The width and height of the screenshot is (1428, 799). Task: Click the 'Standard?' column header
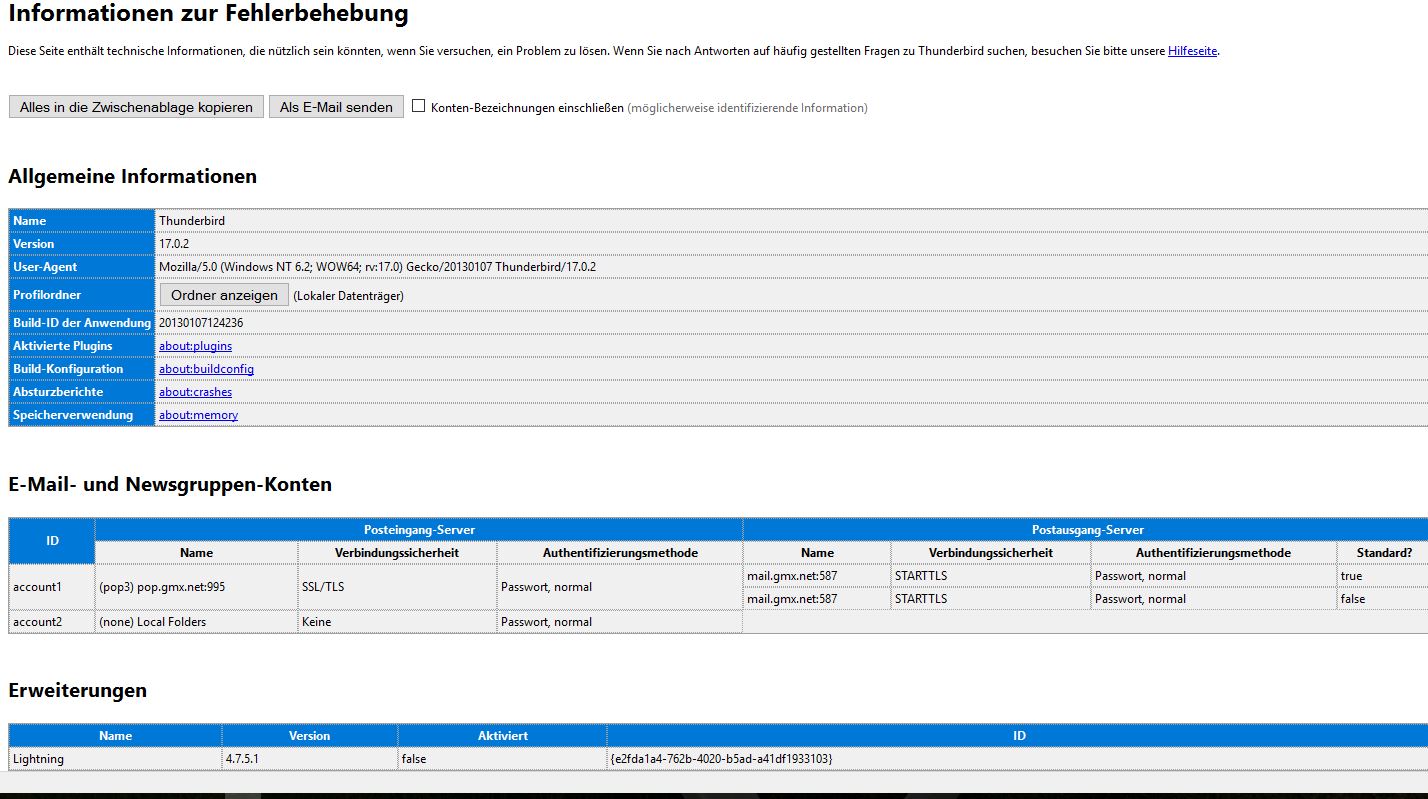pyautogui.click(x=1384, y=553)
